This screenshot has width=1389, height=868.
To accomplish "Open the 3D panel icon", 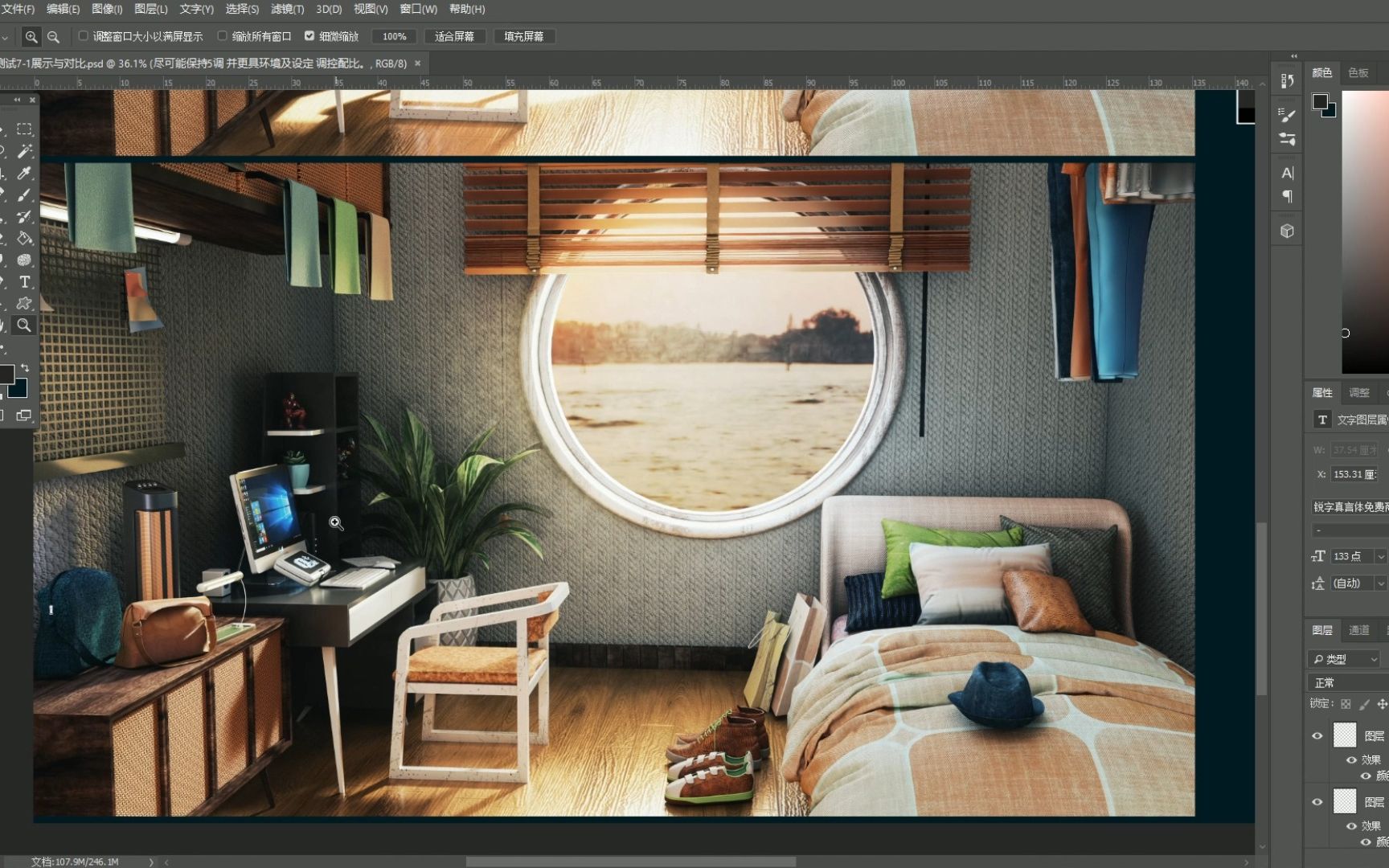I will (x=1287, y=231).
